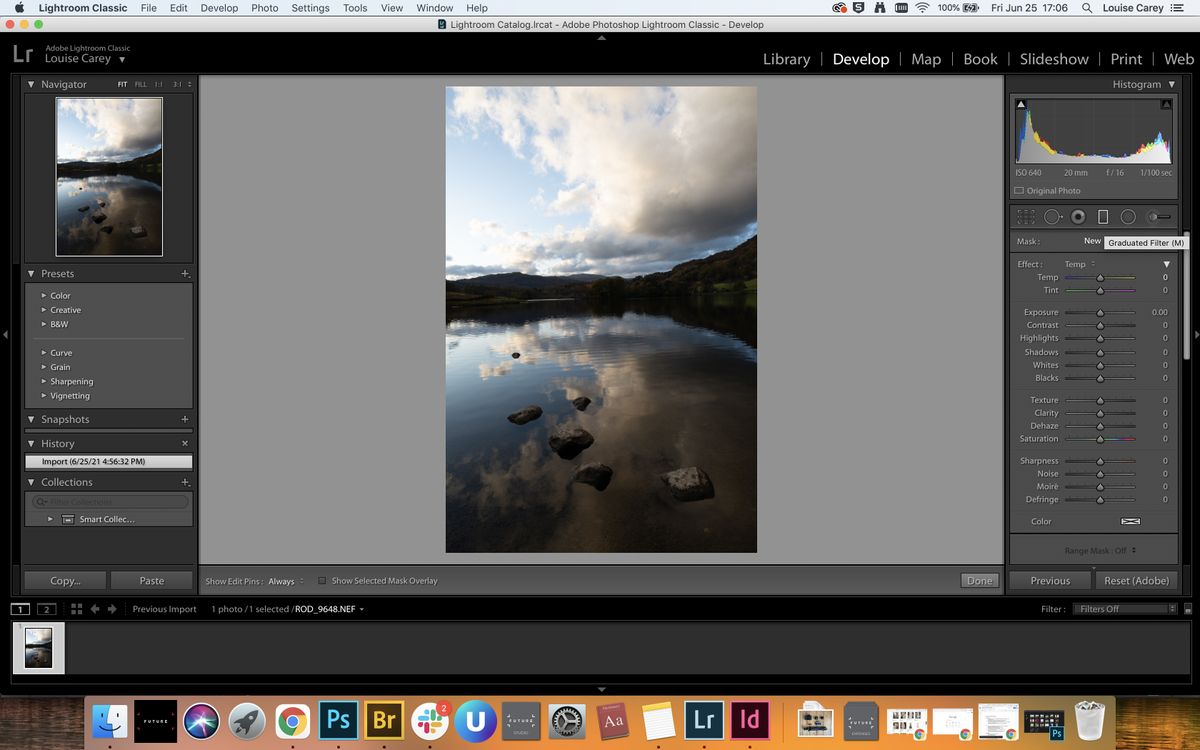1200x750 pixels.
Task: Open Lightroom from the Dock
Action: coord(704,720)
